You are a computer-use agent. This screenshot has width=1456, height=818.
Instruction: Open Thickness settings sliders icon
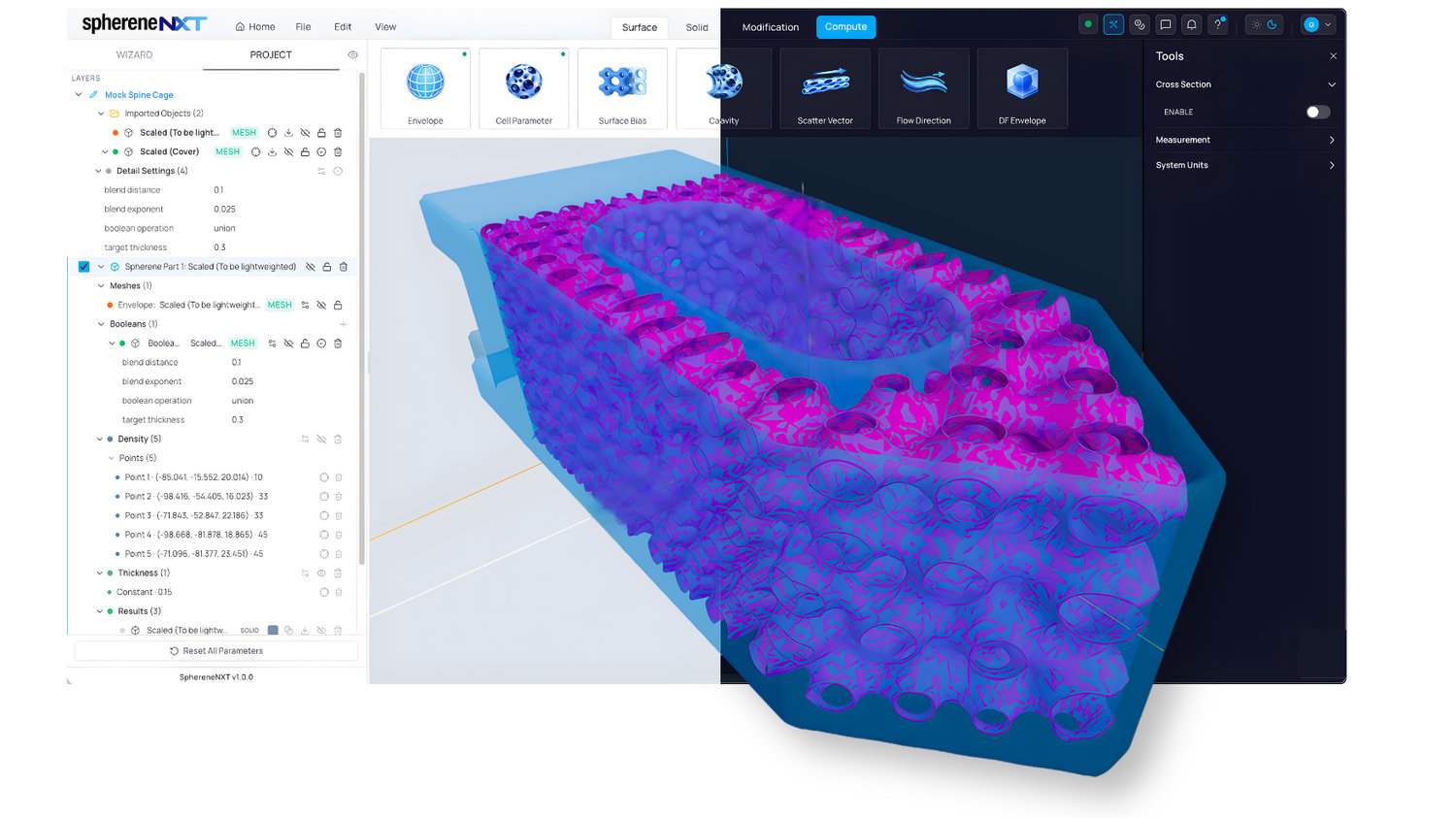pyautogui.click(x=305, y=573)
